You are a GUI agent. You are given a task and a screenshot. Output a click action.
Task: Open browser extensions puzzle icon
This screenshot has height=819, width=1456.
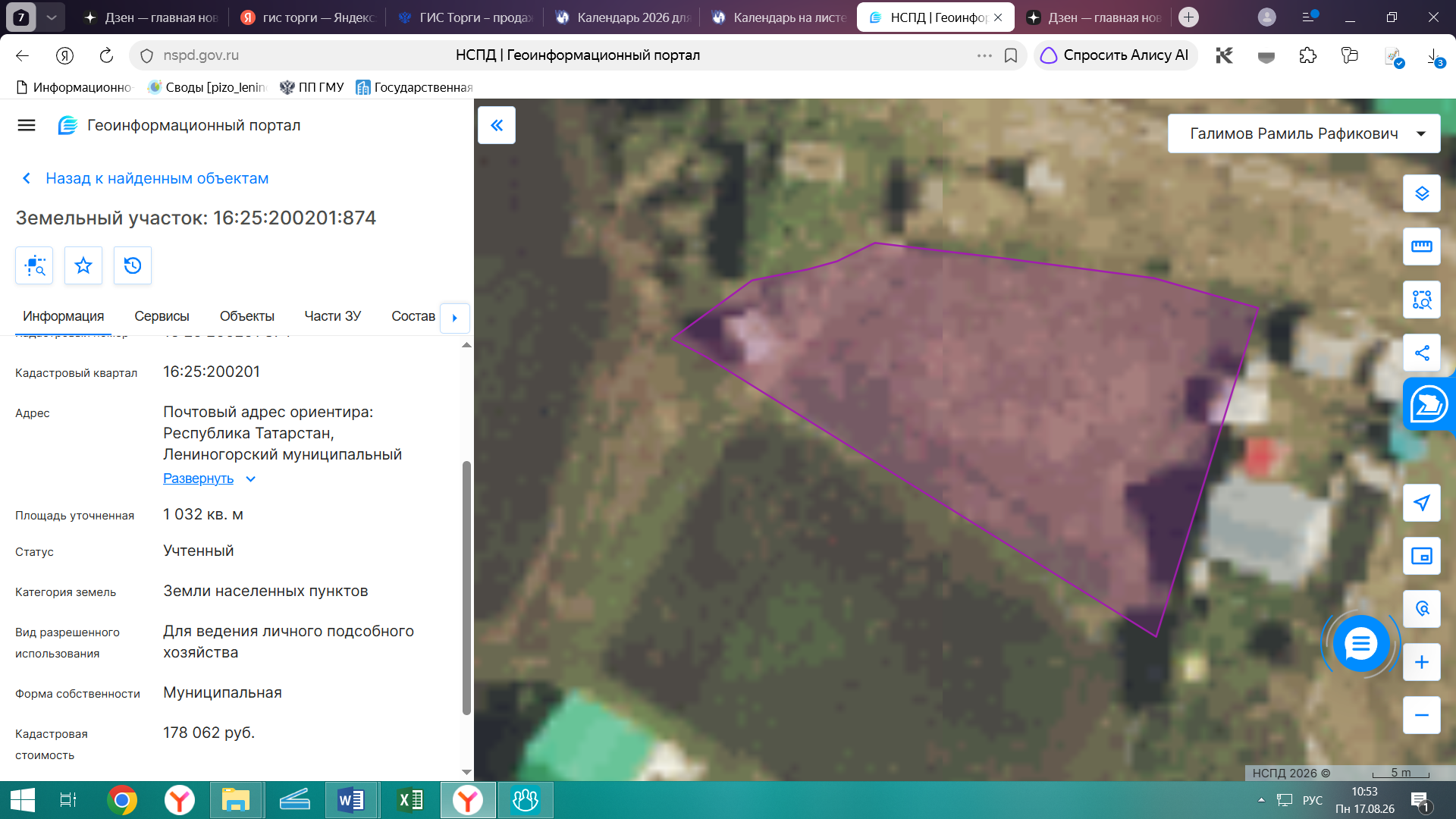tap(1308, 55)
